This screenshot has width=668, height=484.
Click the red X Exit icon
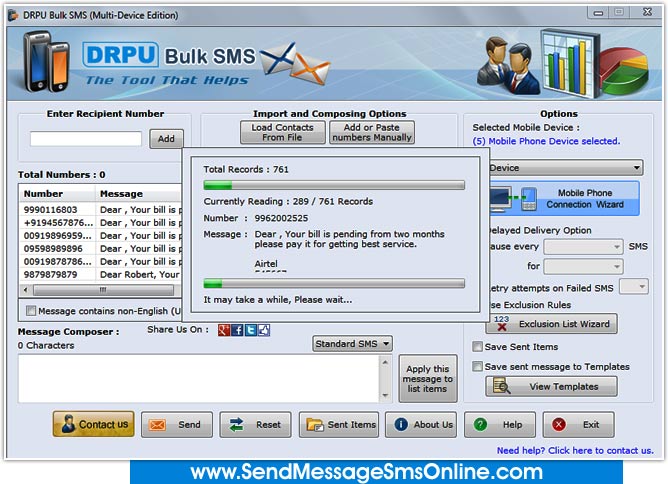559,424
